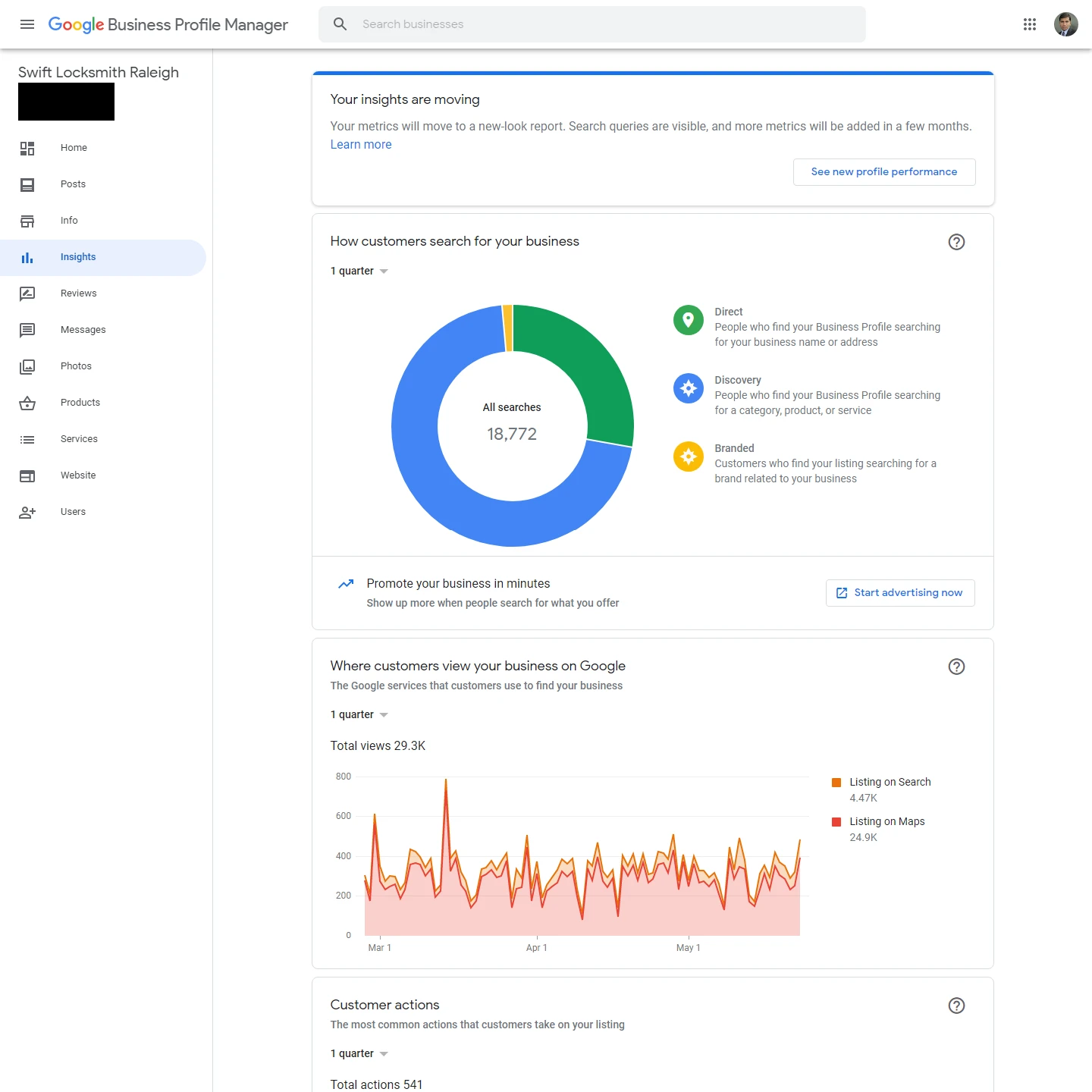1092x1092 pixels.
Task: Click the Your insights are moving heading
Action: (405, 99)
